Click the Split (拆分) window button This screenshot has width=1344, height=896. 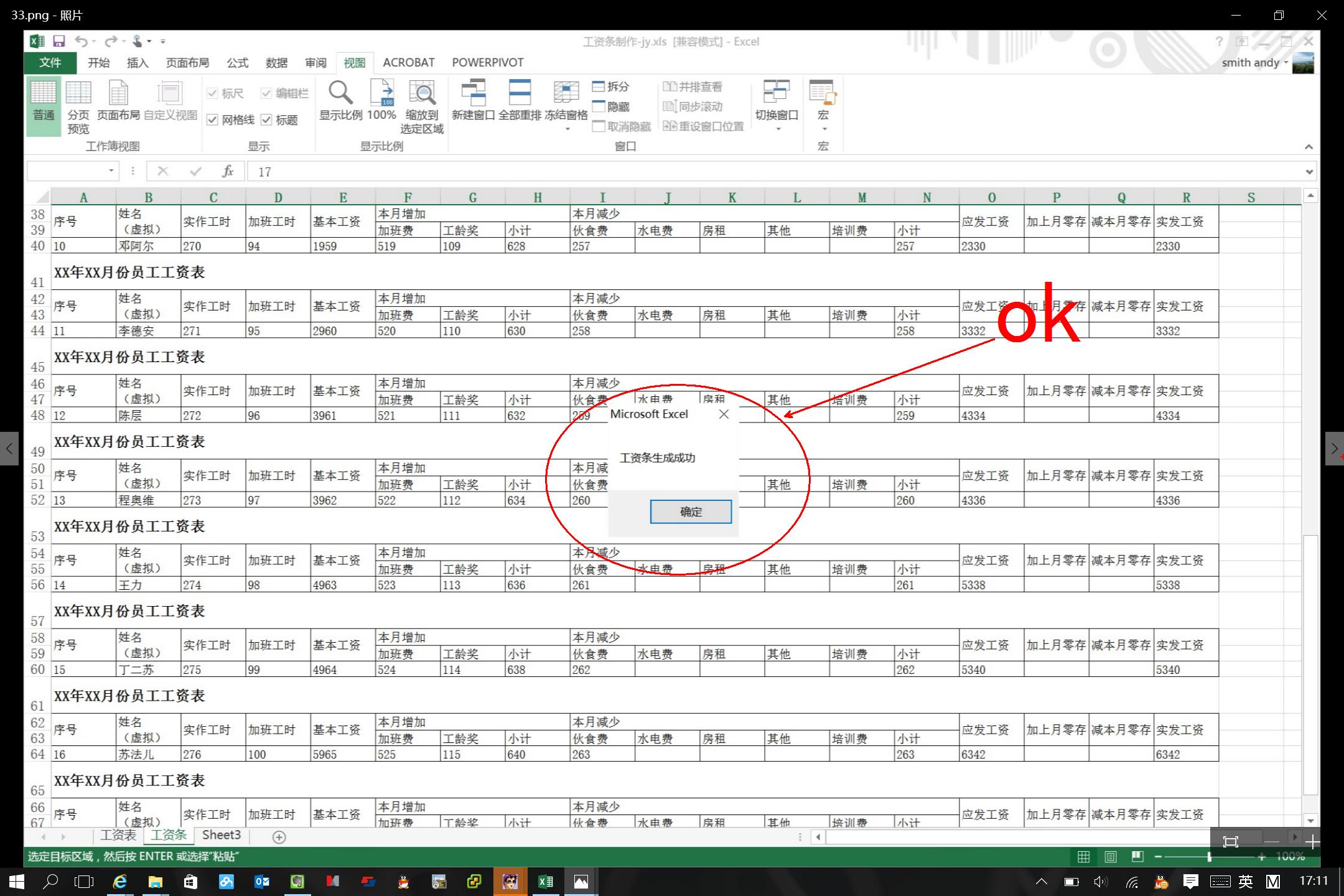(x=610, y=86)
